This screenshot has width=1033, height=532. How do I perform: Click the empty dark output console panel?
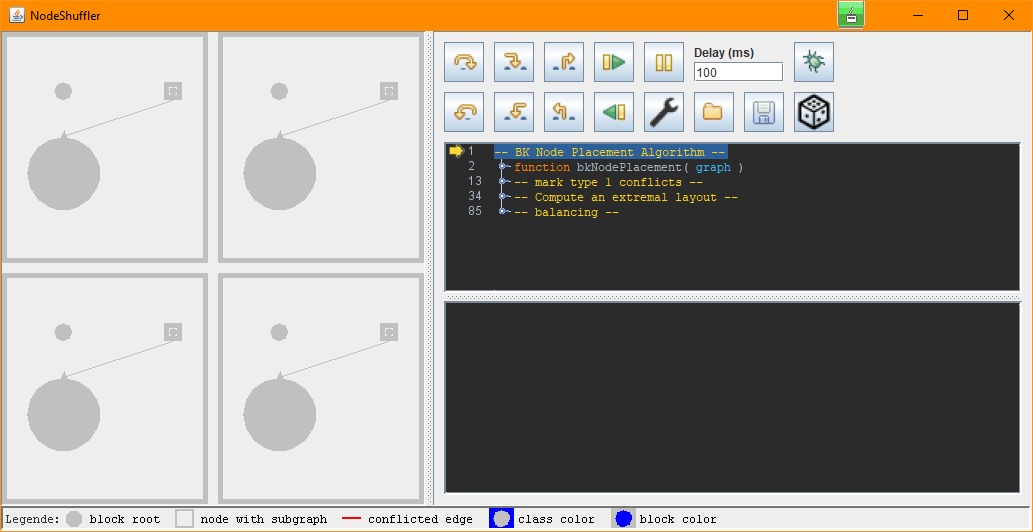click(x=733, y=397)
